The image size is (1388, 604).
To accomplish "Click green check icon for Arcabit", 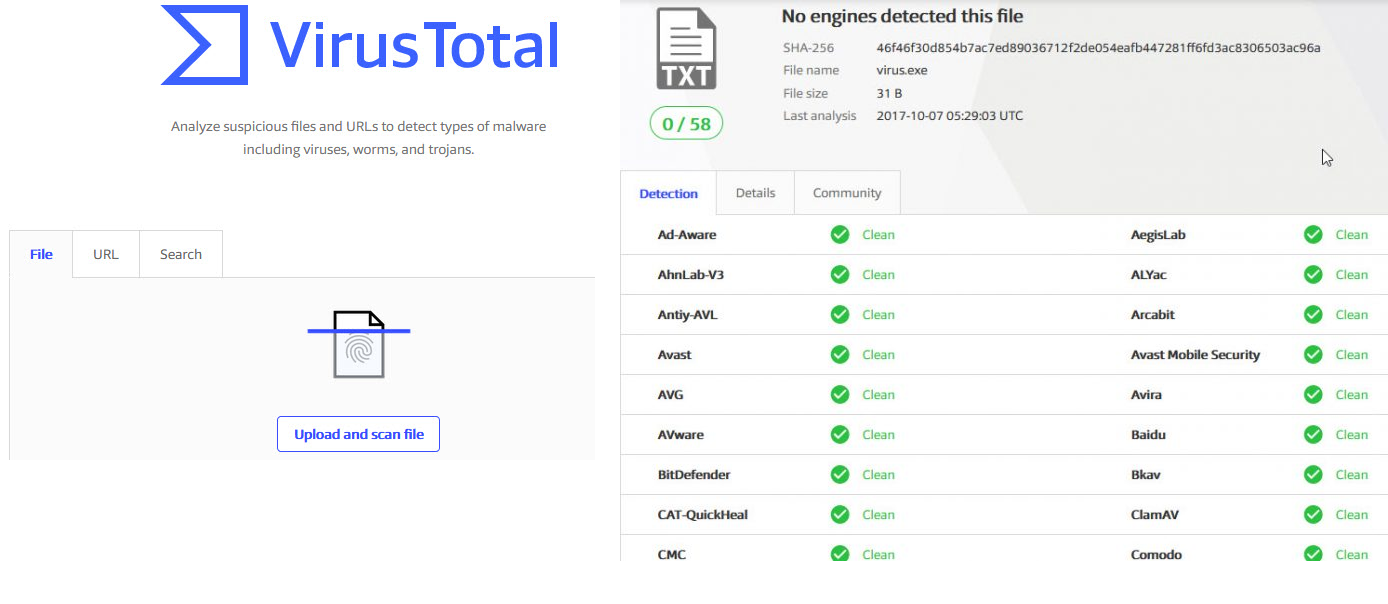I will click(1313, 314).
